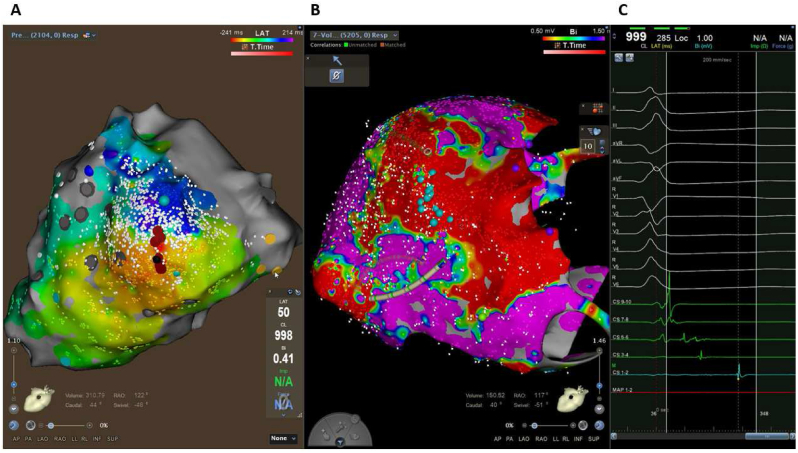
Task: Click the RL view in panel B
Action: coord(565,439)
